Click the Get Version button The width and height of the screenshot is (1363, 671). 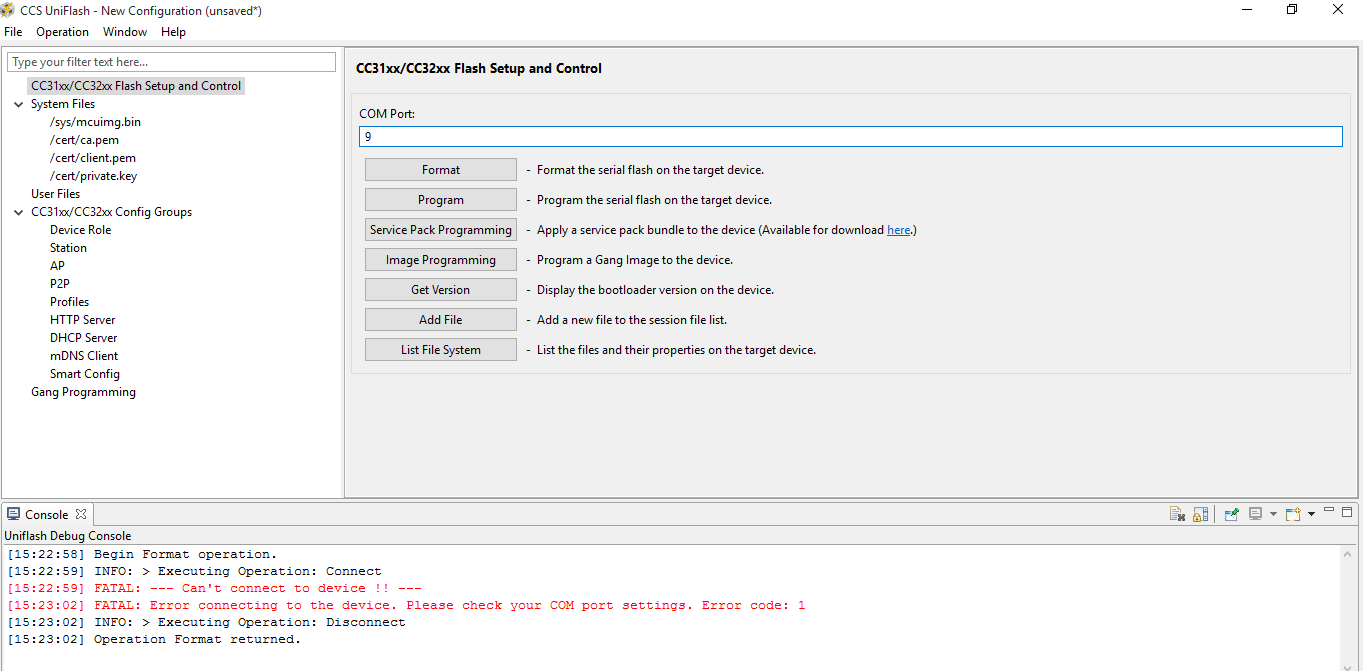coord(441,290)
